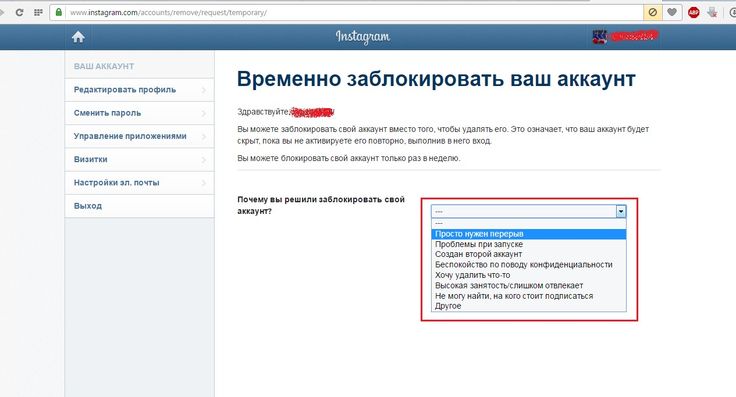736x397 pixels.
Task: Go to Instagram home via house icon
Action: pyautogui.click(x=78, y=37)
